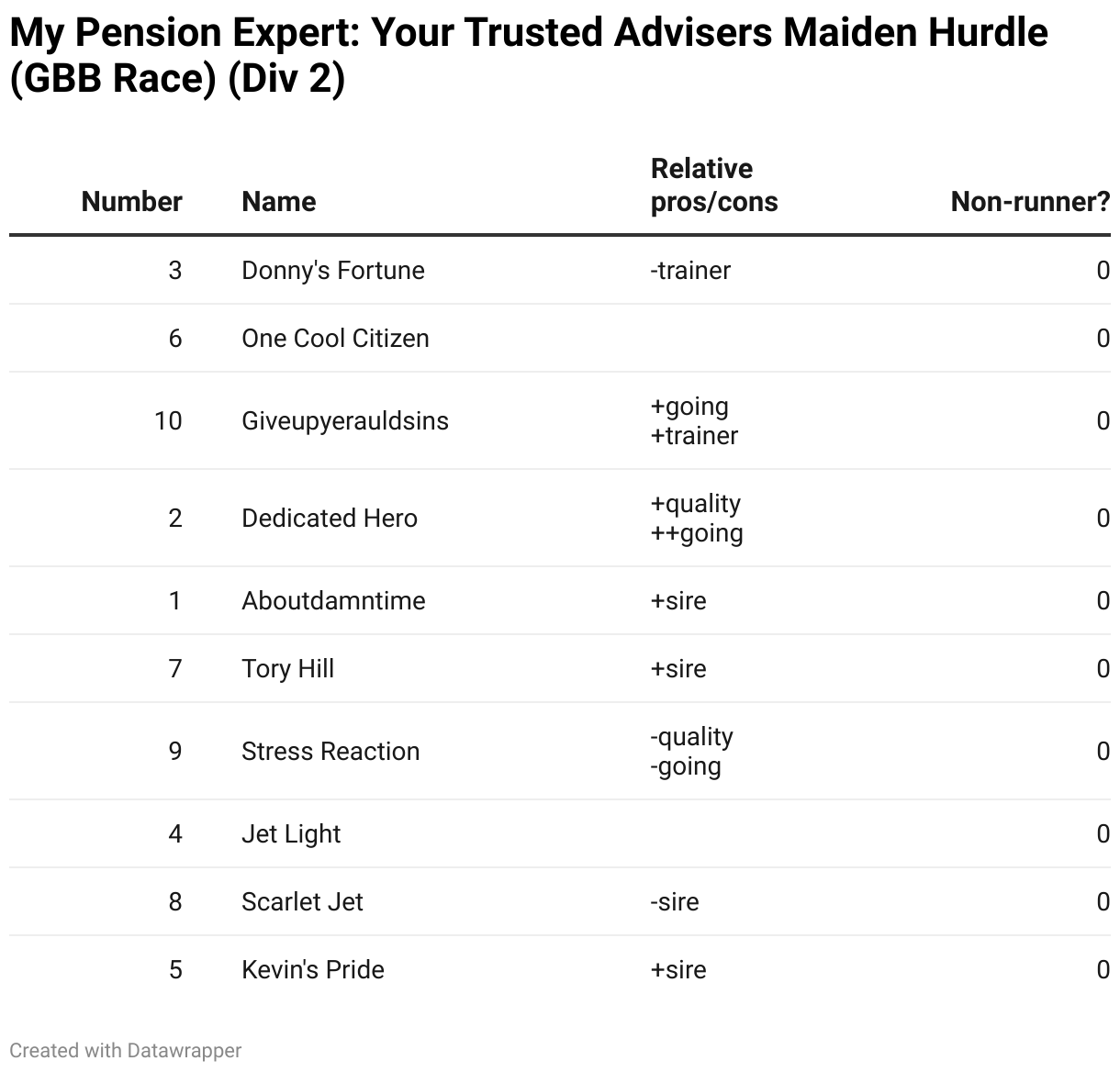Click the Jet Light entry
The width and height of the screenshot is (1120, 1072).
[x=291, y=834]
